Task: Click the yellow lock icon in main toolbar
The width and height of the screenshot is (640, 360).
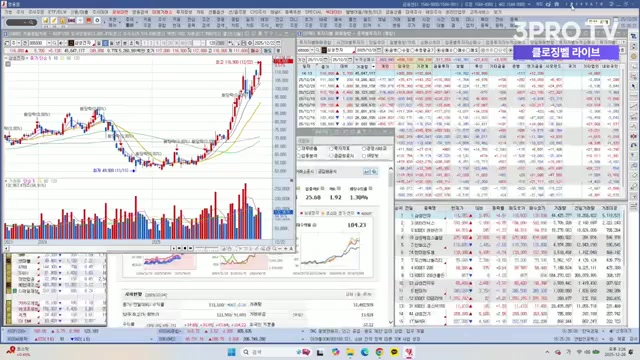Action: pos(63,20)
